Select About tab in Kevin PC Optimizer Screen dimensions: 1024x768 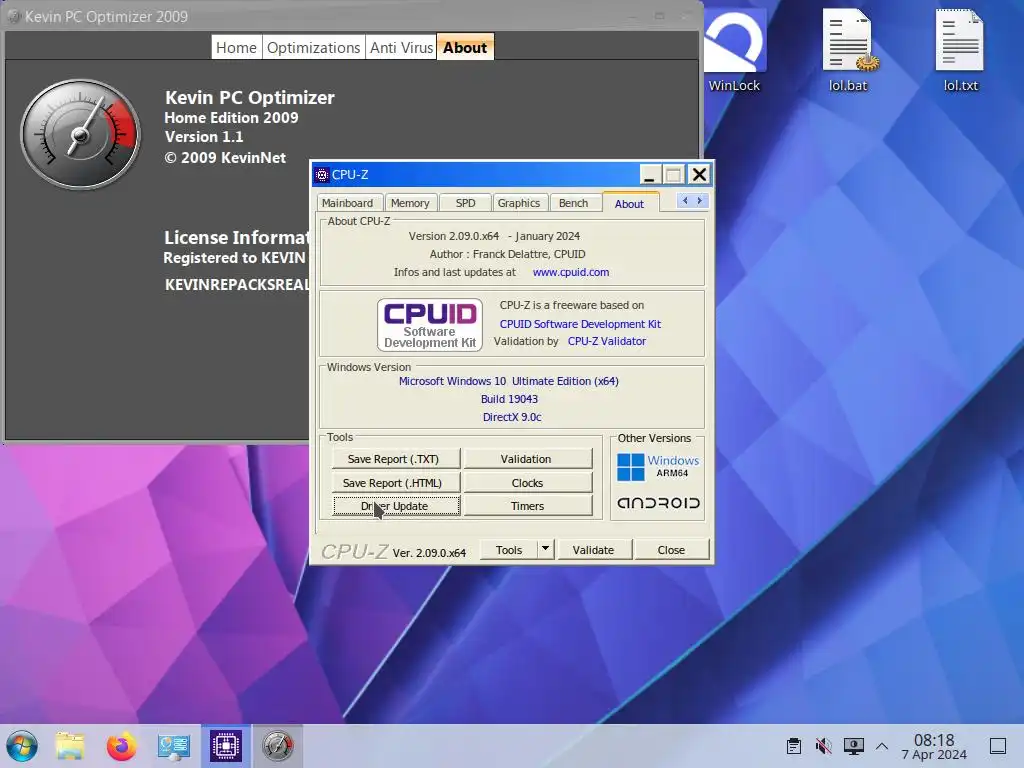[465, 48]
